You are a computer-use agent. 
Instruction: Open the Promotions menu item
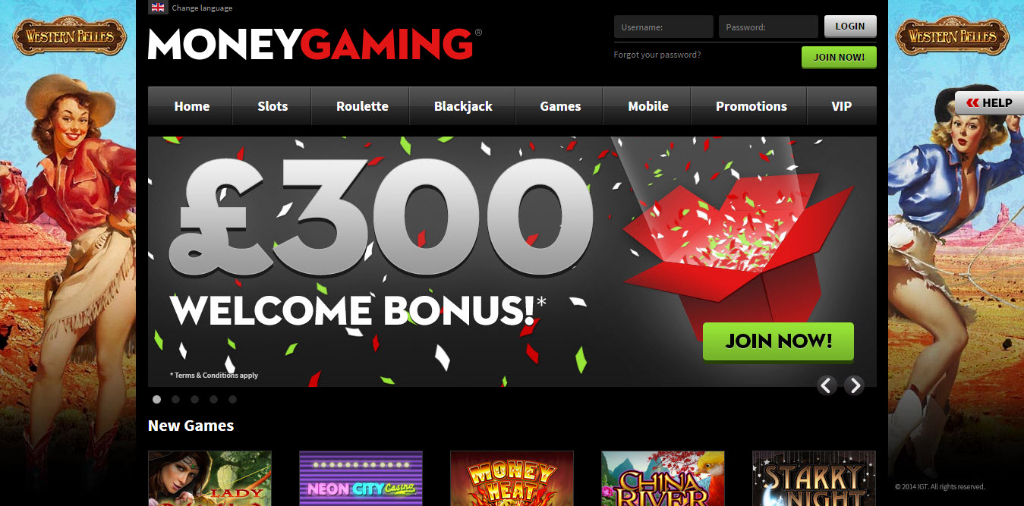[x=751, y=106]
